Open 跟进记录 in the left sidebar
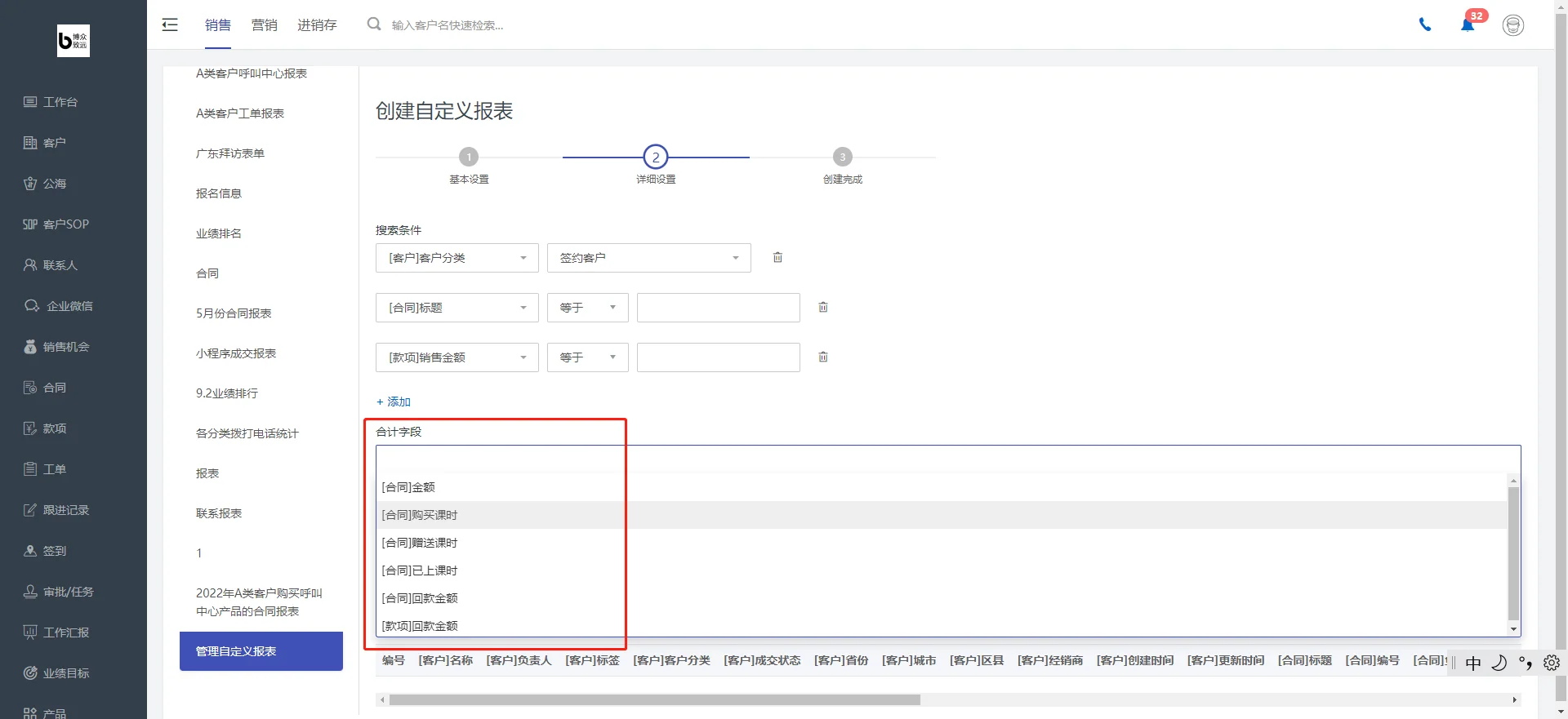1568x719 pixels. (56, 510)
